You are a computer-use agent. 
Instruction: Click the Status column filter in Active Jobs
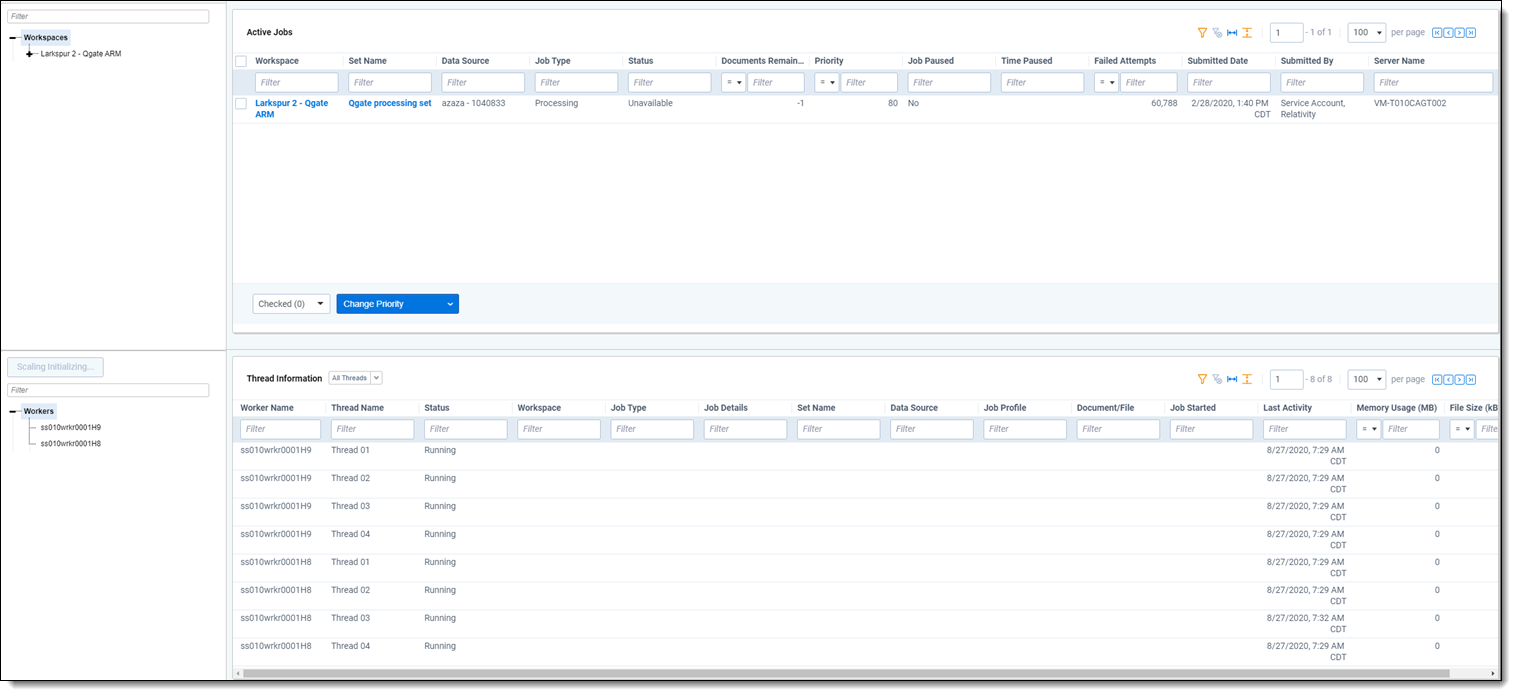coord(669,83)
